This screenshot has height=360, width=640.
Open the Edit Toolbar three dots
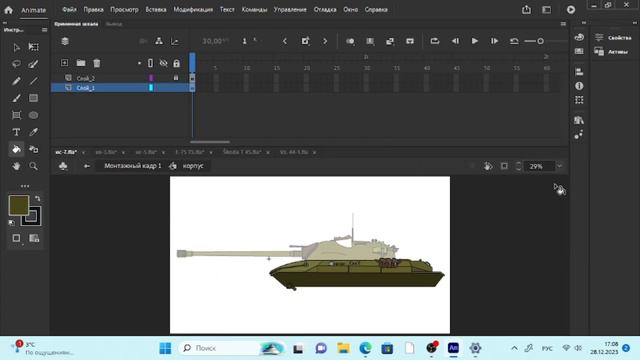coord(25,186)
